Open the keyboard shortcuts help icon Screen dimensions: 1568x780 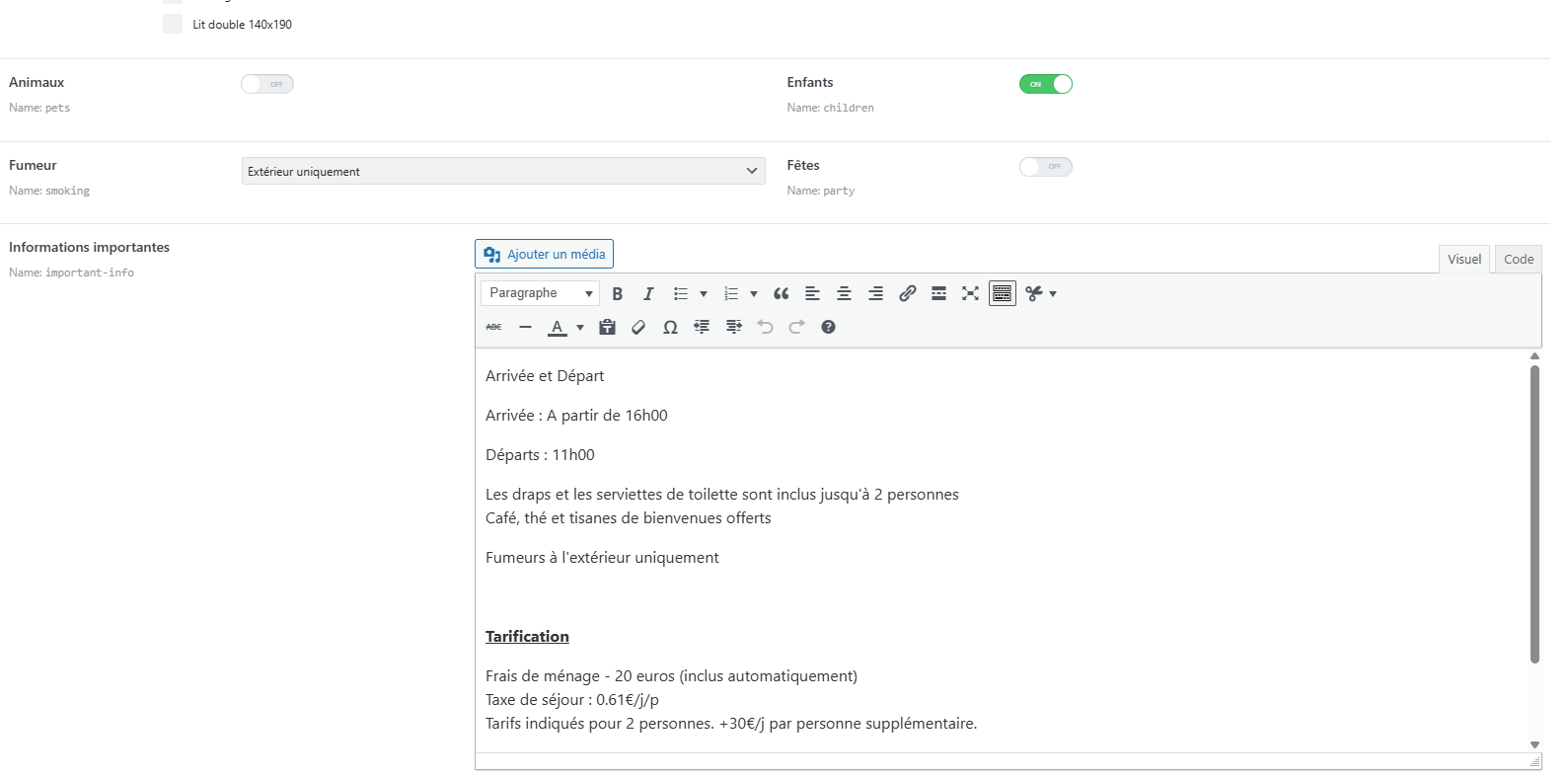tap(828, 327)
